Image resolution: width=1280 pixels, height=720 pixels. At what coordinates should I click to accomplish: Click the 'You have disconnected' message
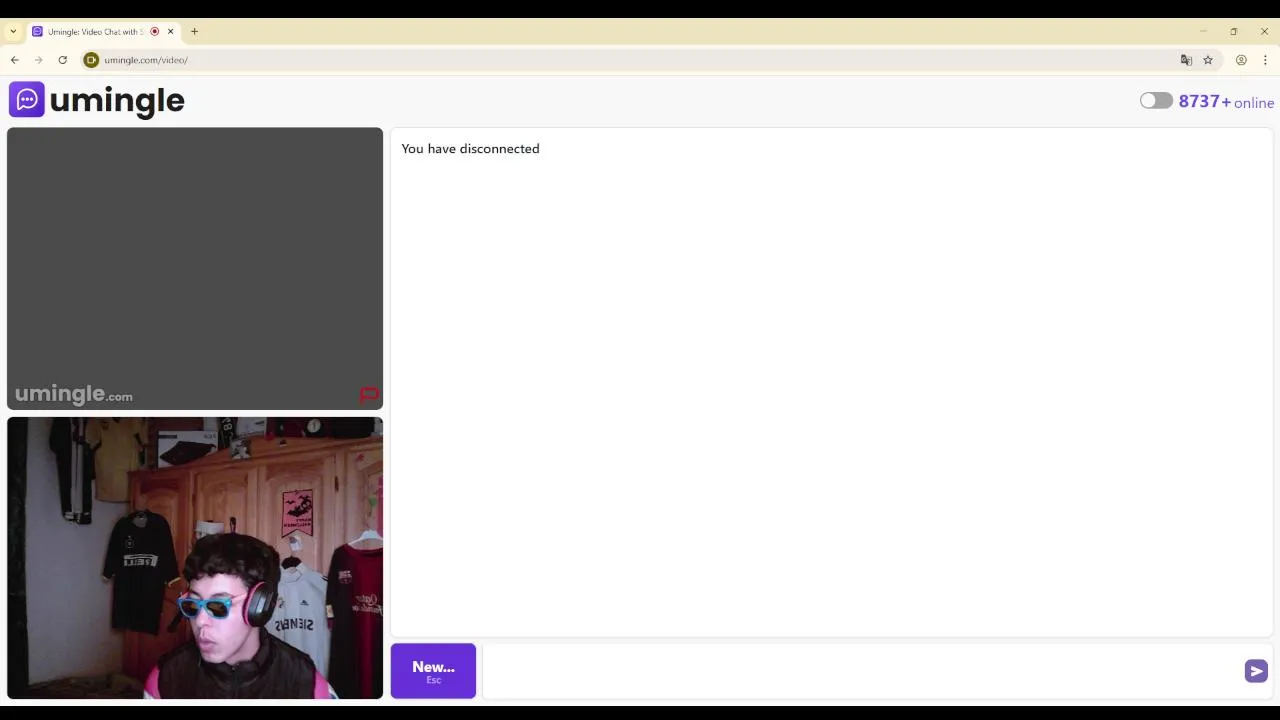point(470,149)
